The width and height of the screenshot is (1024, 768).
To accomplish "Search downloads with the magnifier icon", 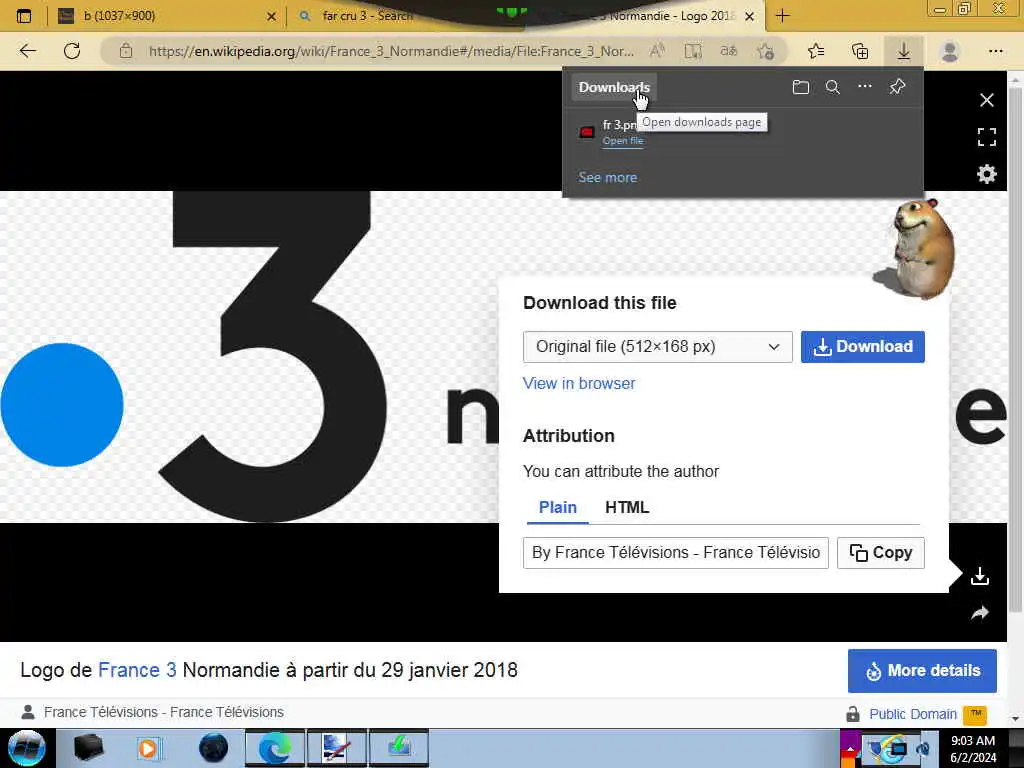I will pyautogui.click(x=833, y=87).
